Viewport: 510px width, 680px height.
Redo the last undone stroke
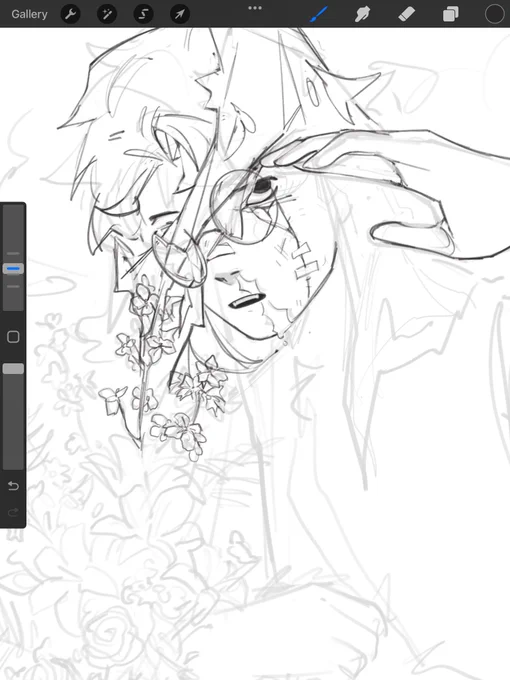click(13, 513)
